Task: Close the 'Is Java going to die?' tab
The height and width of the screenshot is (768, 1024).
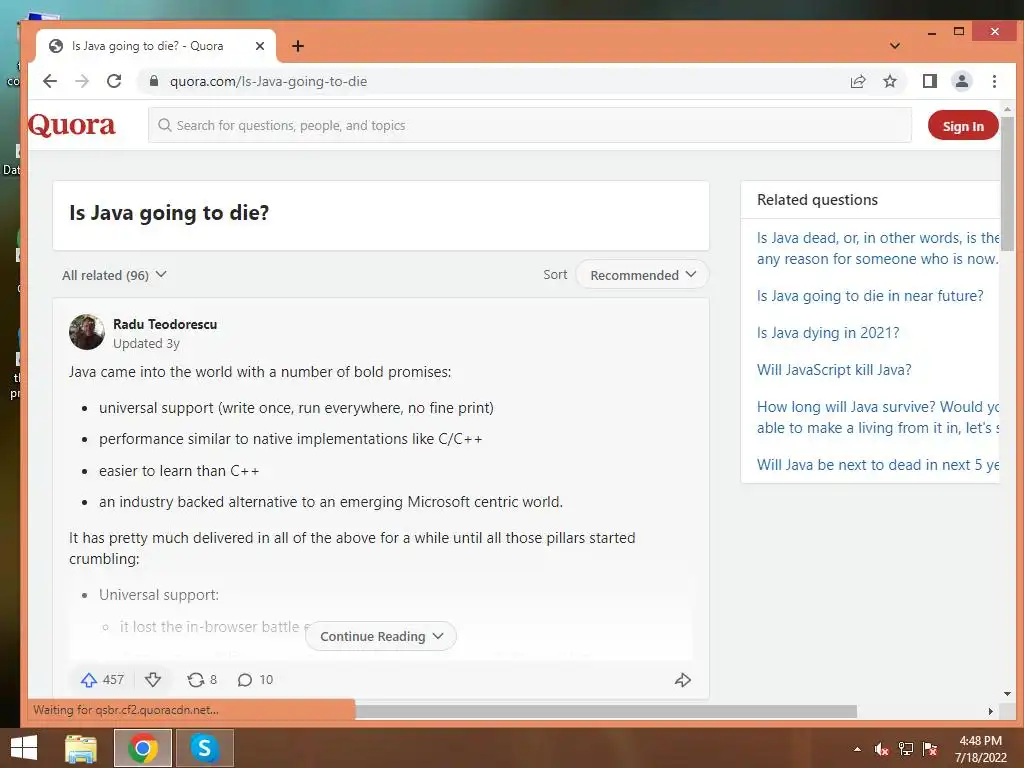Action: click(260, 46)
